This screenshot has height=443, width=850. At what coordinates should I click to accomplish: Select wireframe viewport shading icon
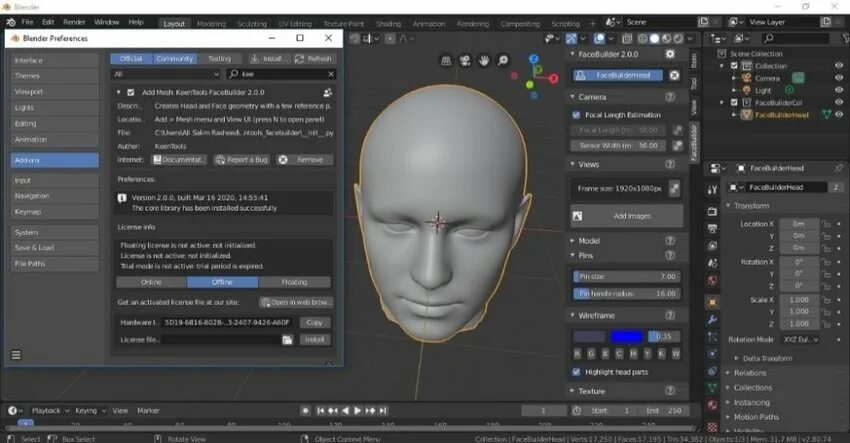643,38
